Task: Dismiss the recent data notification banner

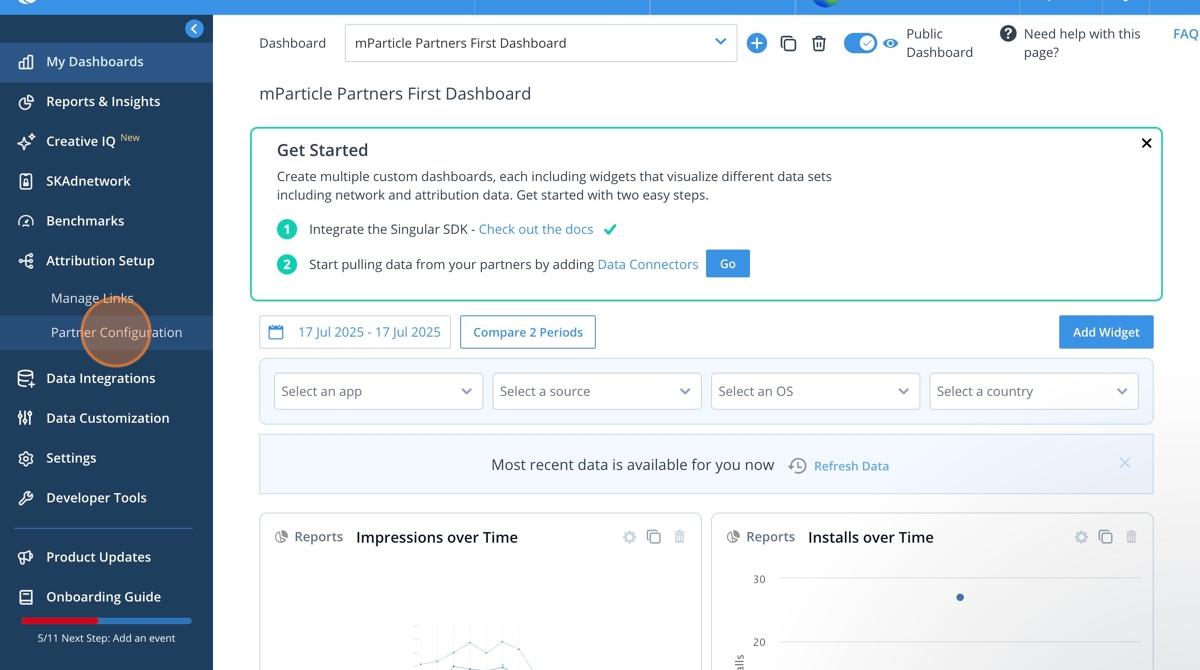Action: [x=1125, y=463]
